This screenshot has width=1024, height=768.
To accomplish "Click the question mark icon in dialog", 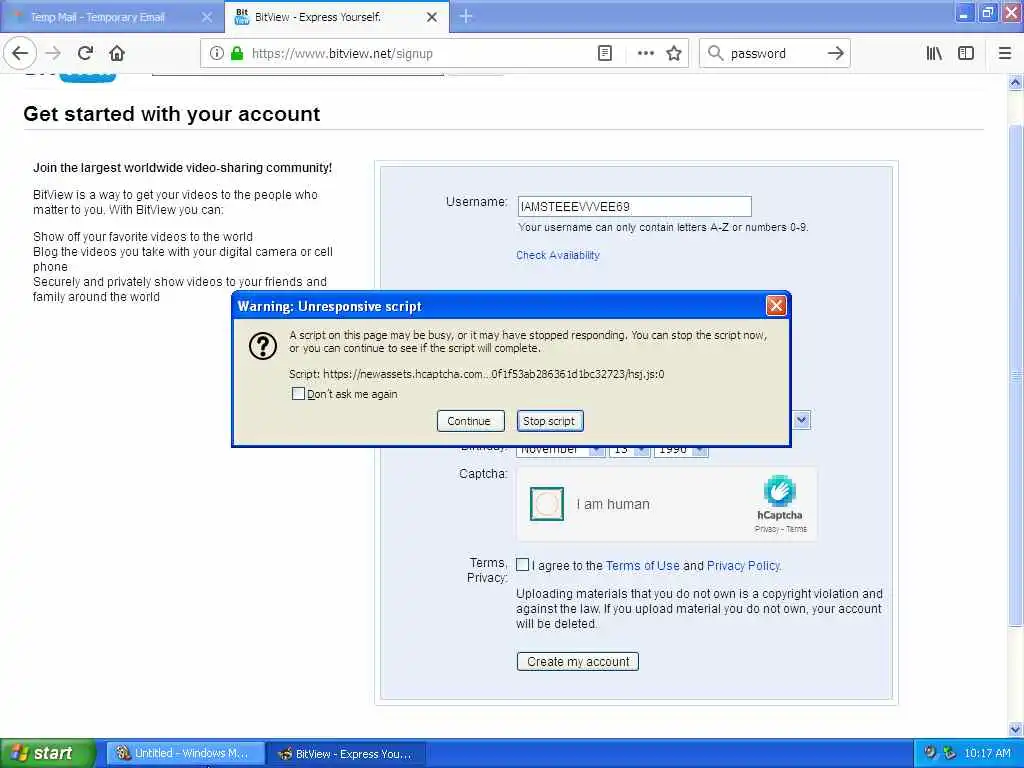I will click(263, 345).
